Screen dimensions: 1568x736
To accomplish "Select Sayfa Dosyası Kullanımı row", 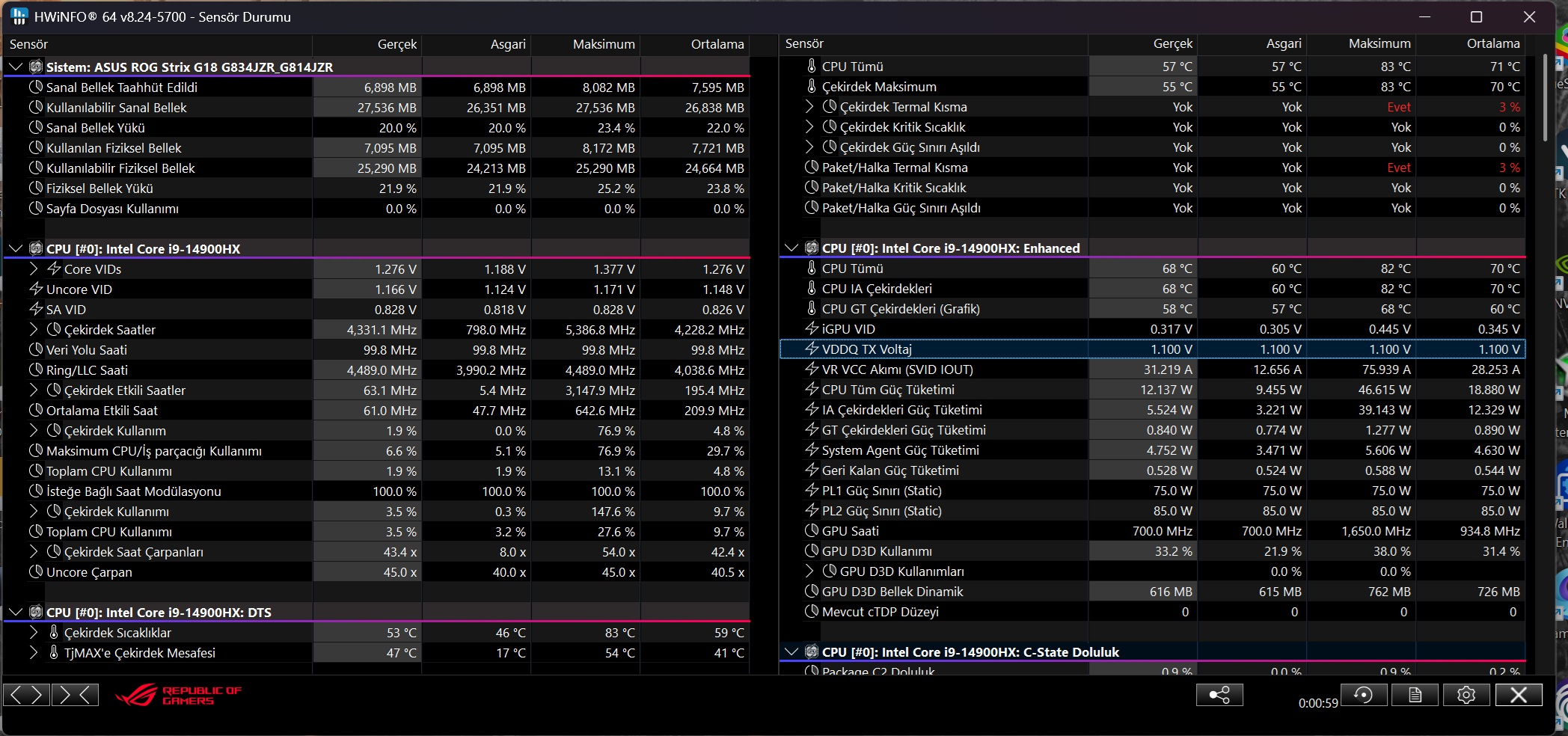I will pos(376,208).
